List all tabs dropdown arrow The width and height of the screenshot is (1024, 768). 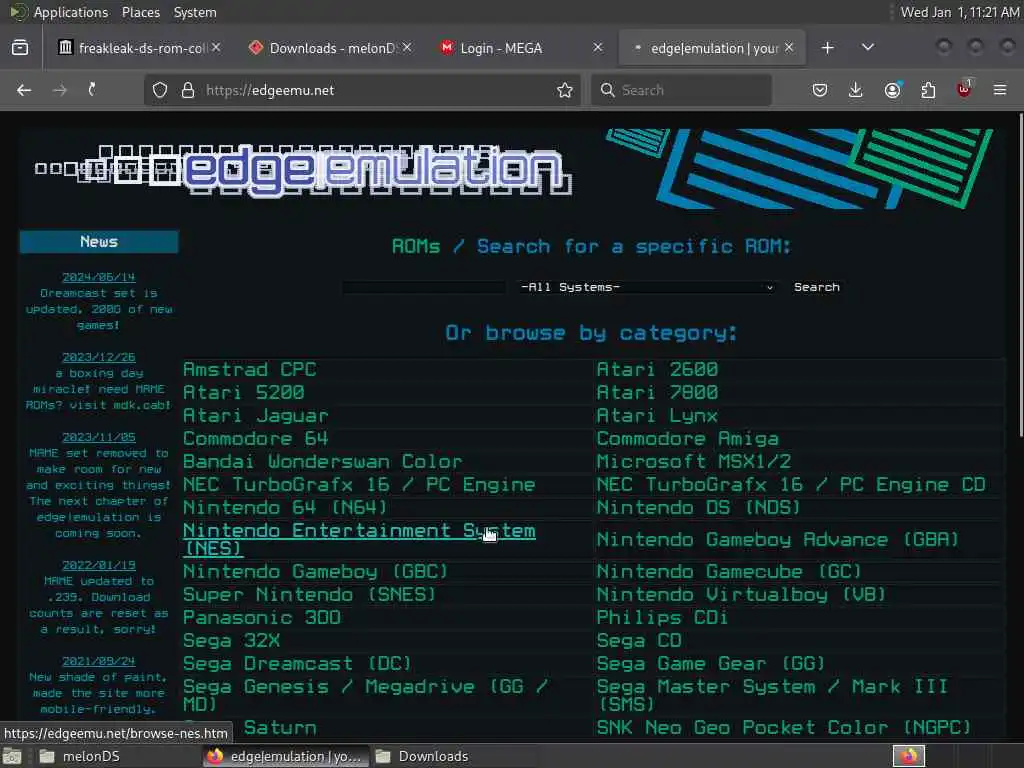coord(868,48)
